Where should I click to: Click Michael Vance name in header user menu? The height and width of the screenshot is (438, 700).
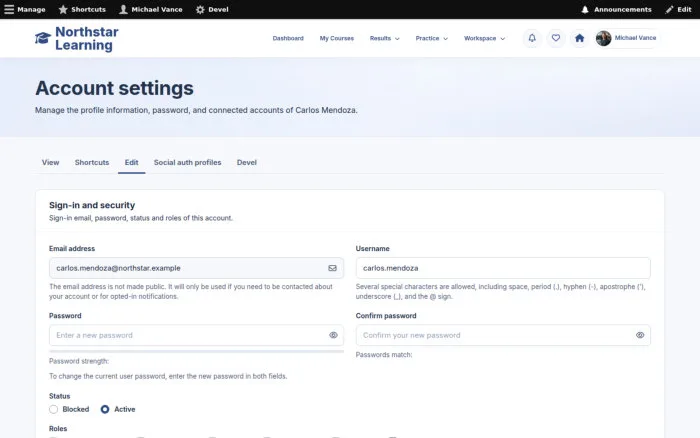(635, 38)
